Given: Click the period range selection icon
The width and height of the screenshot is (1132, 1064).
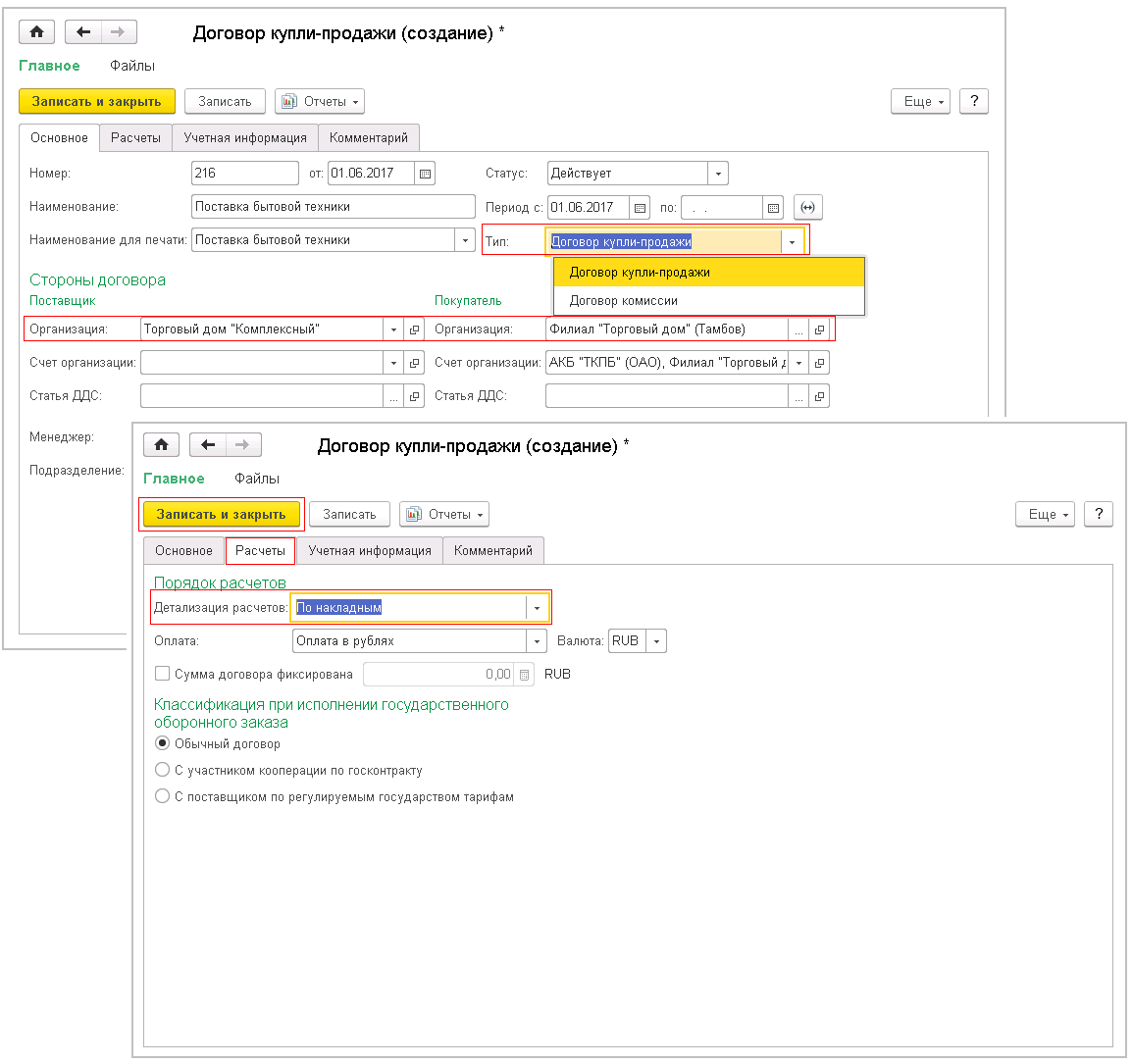Looking at the screenshot, I should pyautogui.click(x=807, y=208).
